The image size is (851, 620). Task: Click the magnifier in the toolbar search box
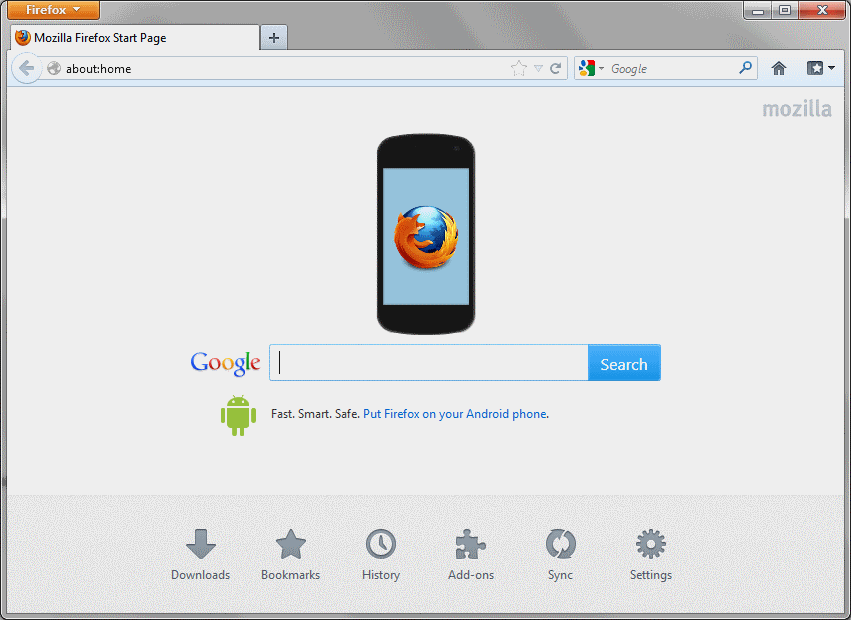point(746,68)
